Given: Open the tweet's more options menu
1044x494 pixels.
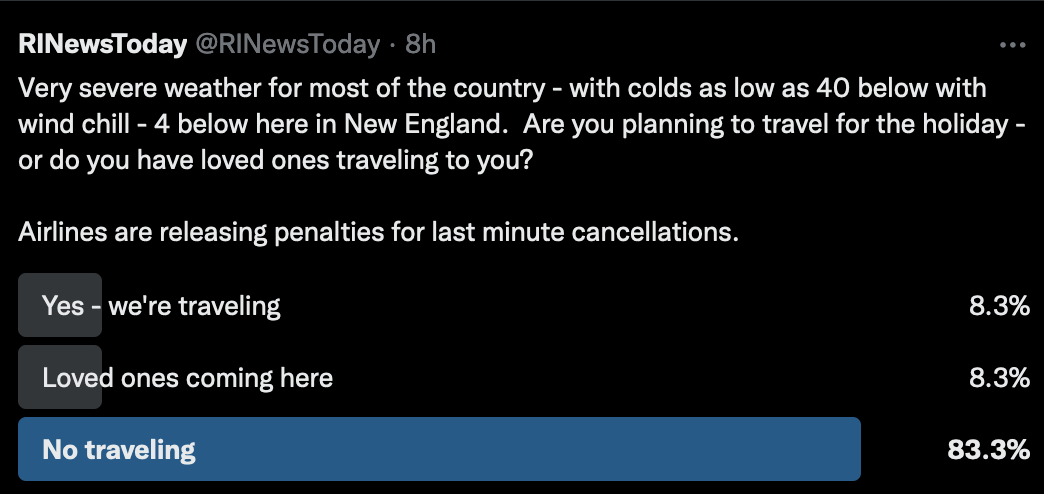Looking at the screenshot, I should pos(1013,45).
